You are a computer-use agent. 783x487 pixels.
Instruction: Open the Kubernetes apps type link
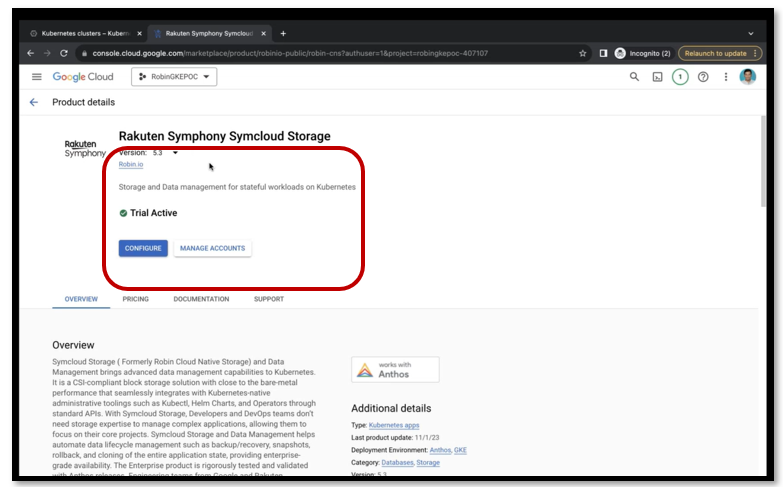(394, 425)
